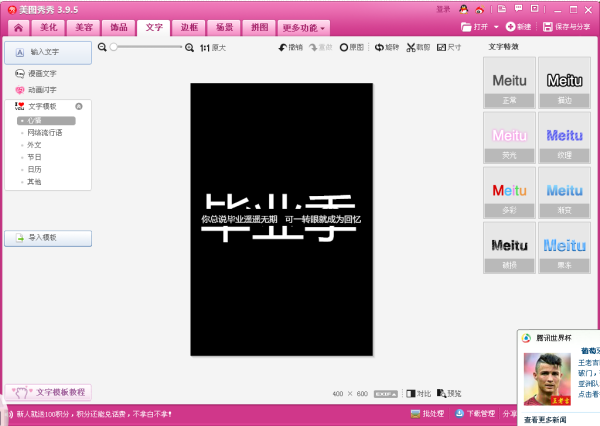Click the zoom slider handle
The image size is (600, 426).
(x=114, y=47)
